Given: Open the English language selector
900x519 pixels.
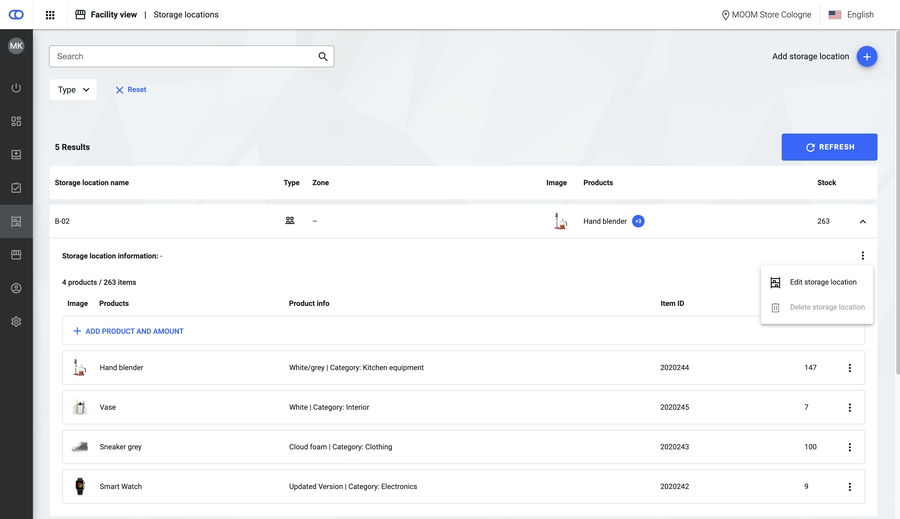Looking at the screenshot, I should tap(850, 15).
